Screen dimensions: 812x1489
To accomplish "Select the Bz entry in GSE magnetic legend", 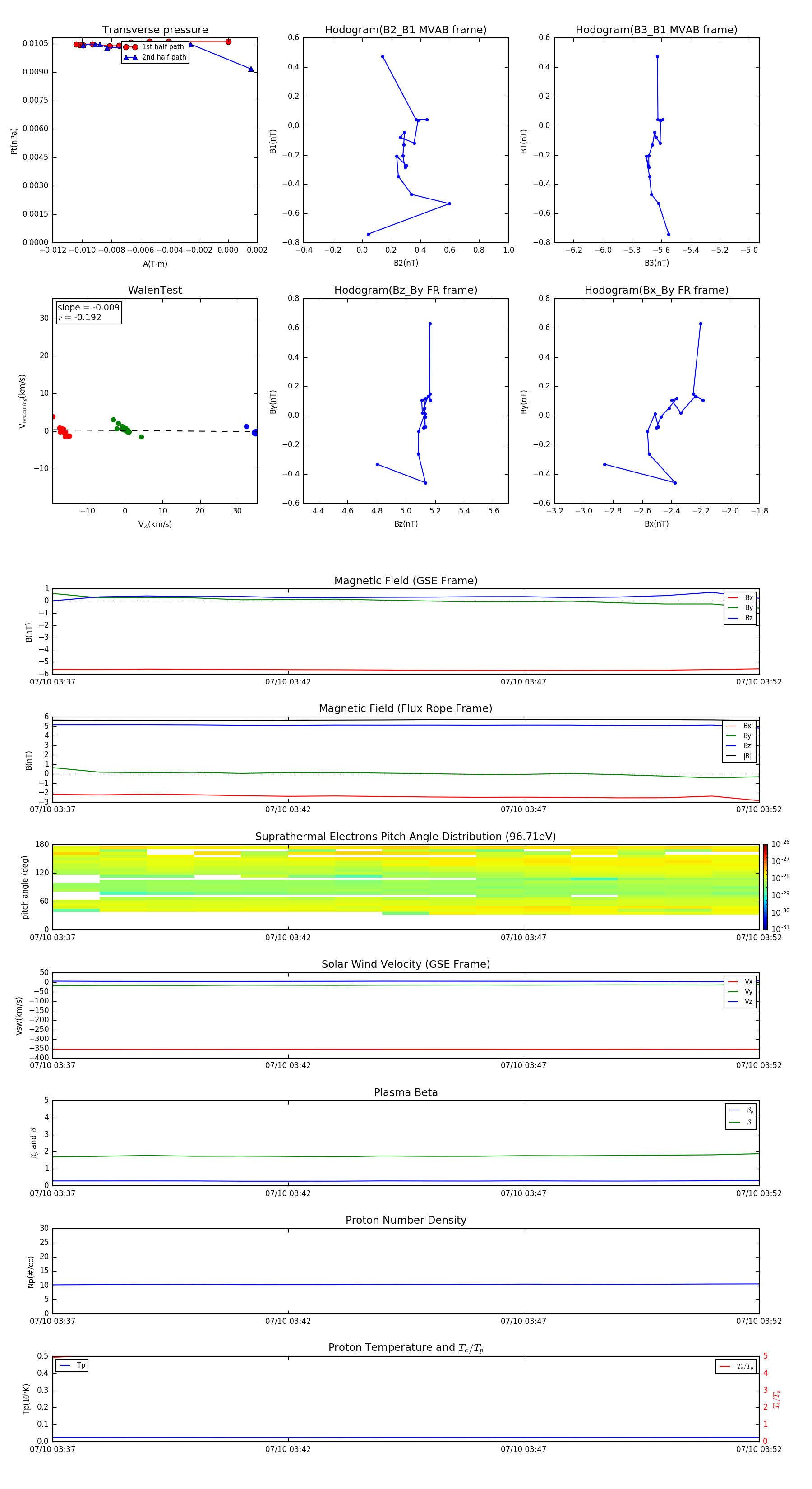I will click(x=740, y=618).
